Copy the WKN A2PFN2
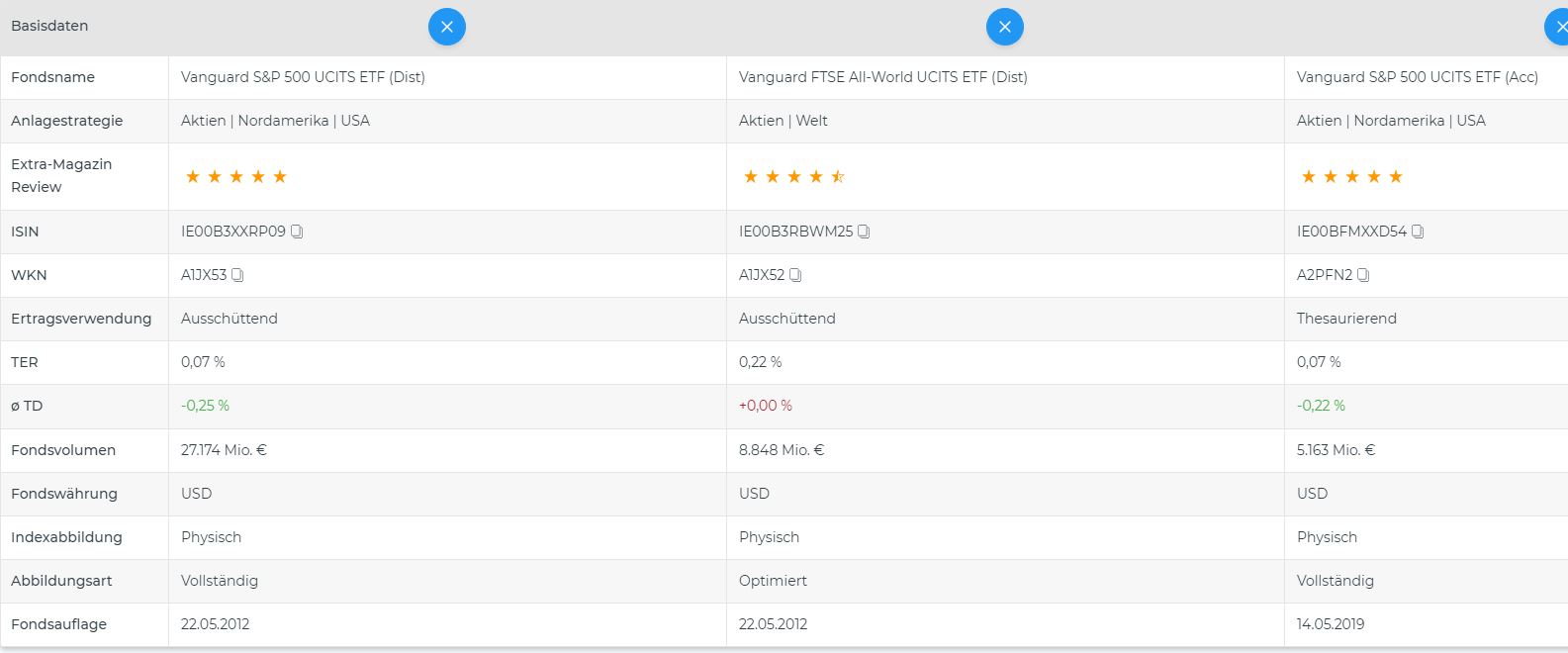 click(x=1363, y=275)
